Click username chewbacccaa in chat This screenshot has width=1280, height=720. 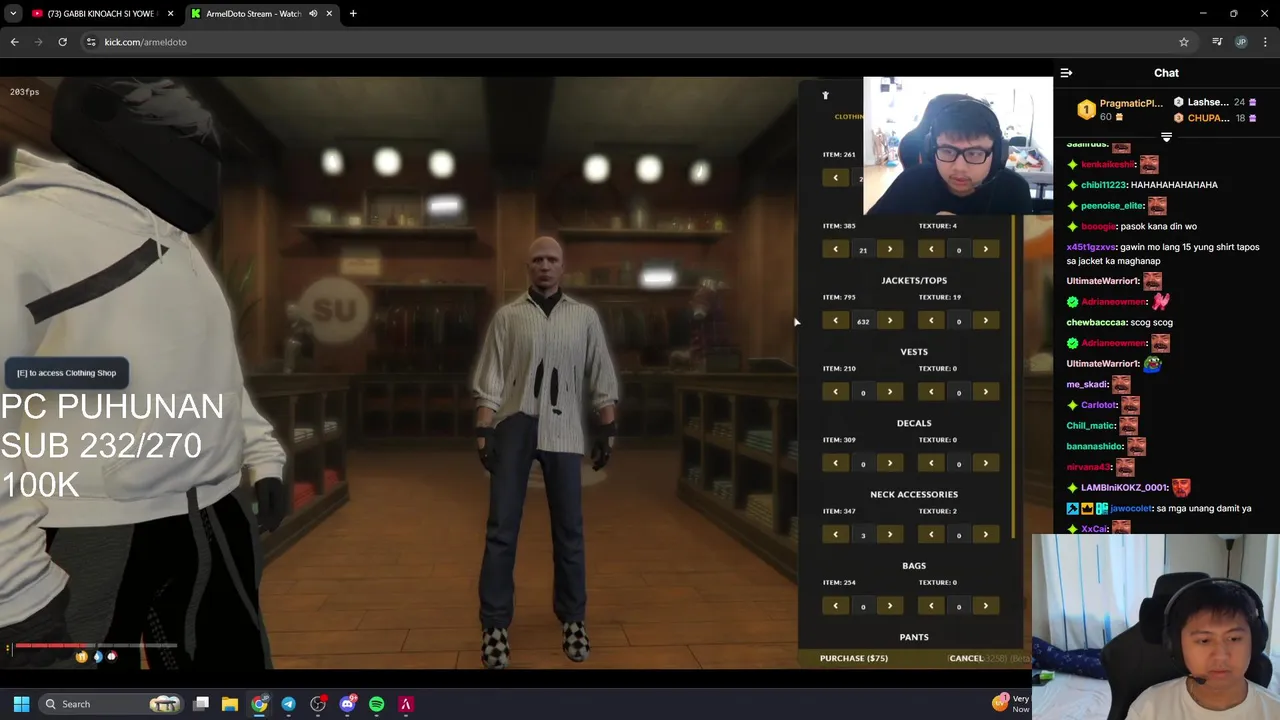pos(1094,323)
